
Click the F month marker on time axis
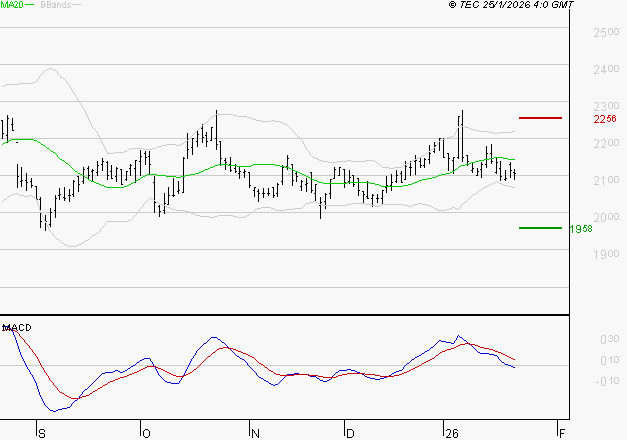562,434
